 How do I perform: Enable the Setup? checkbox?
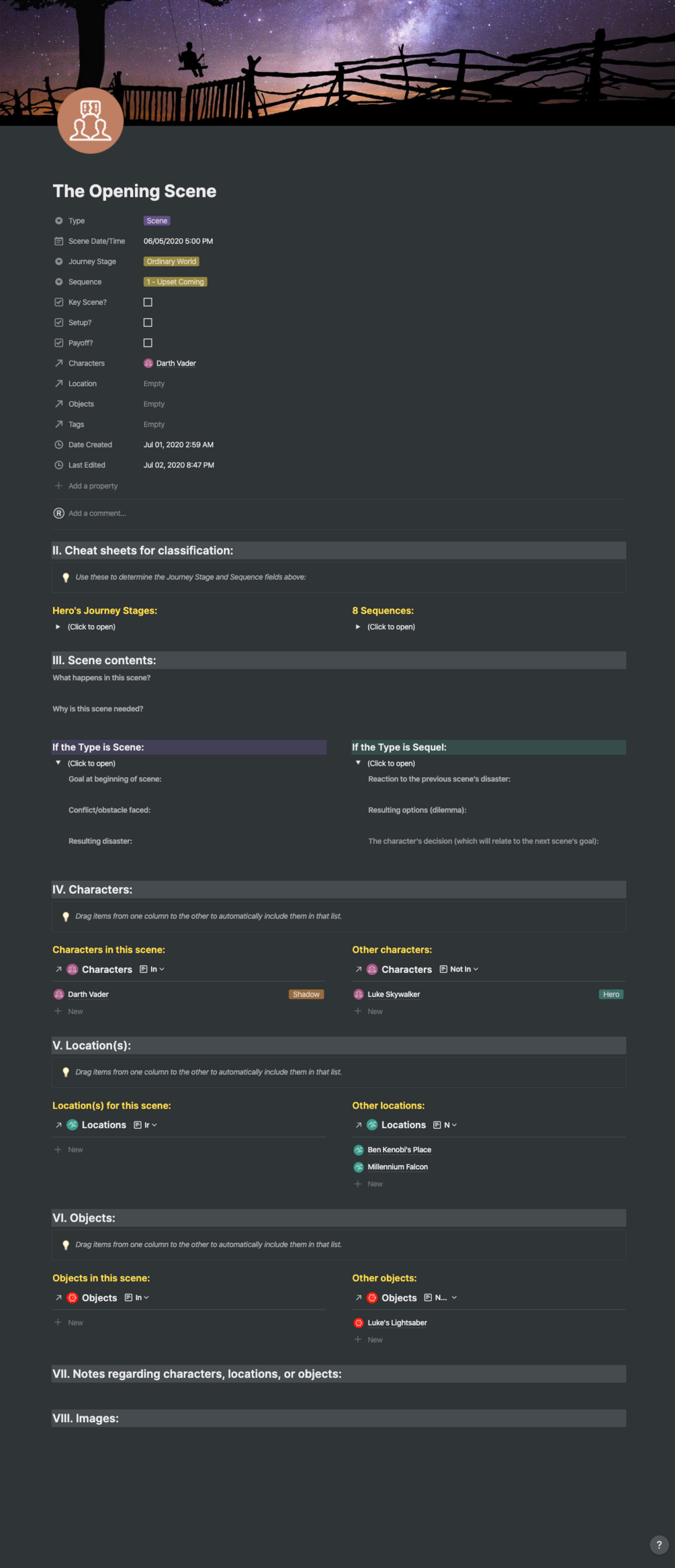click(148, 322)
